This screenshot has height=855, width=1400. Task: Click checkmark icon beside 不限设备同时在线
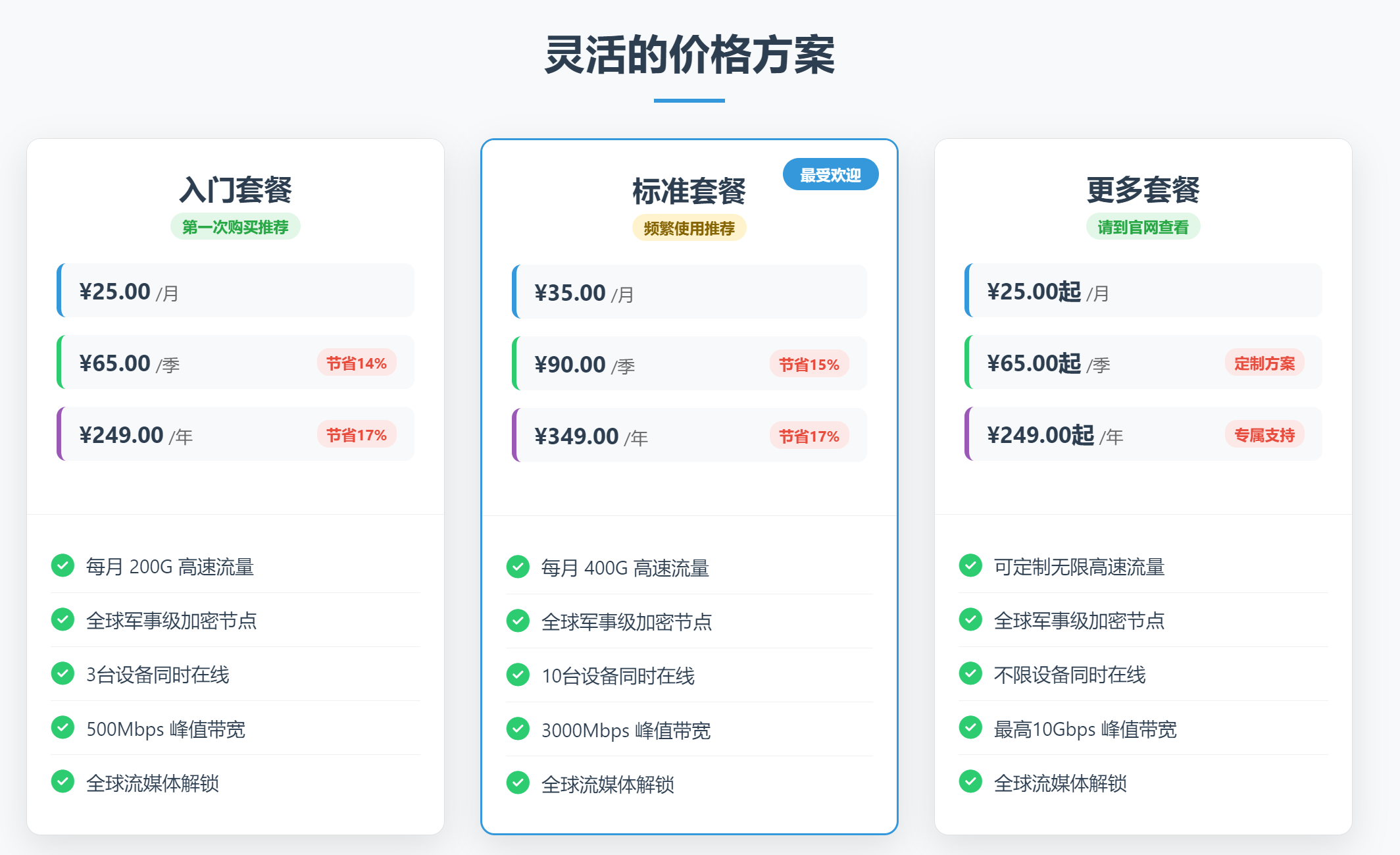coord(970,673)
